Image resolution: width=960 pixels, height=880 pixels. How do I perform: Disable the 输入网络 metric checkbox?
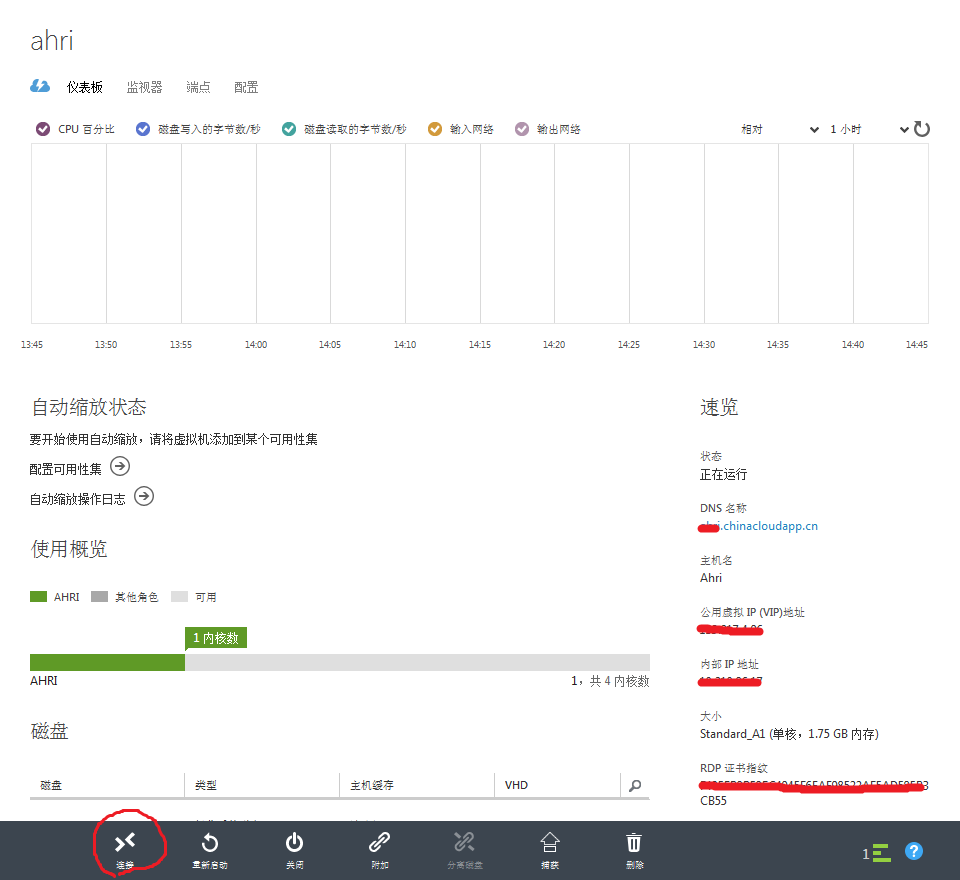435,129
